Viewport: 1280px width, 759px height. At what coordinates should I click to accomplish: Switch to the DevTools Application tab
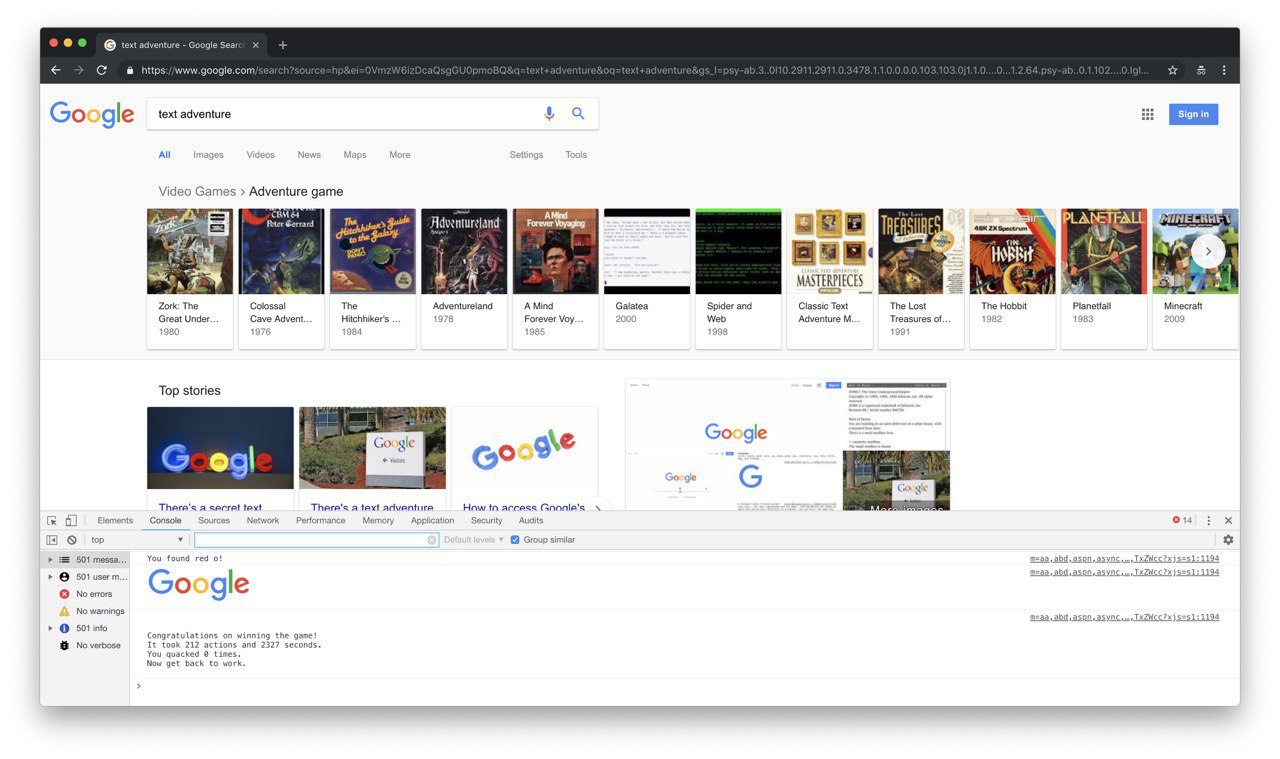432,520
